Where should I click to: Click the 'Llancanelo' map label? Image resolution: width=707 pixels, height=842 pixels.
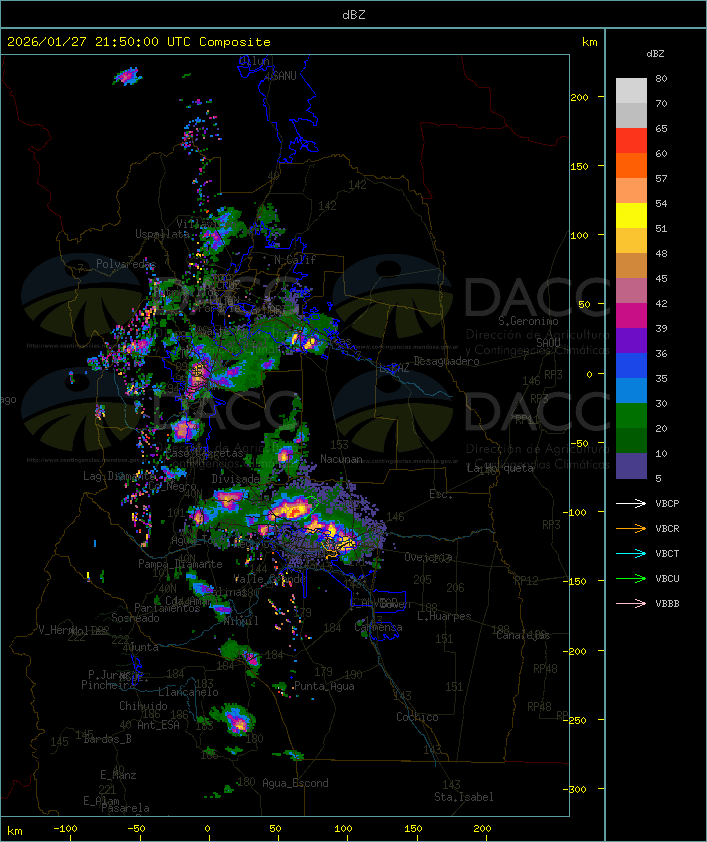188,693
